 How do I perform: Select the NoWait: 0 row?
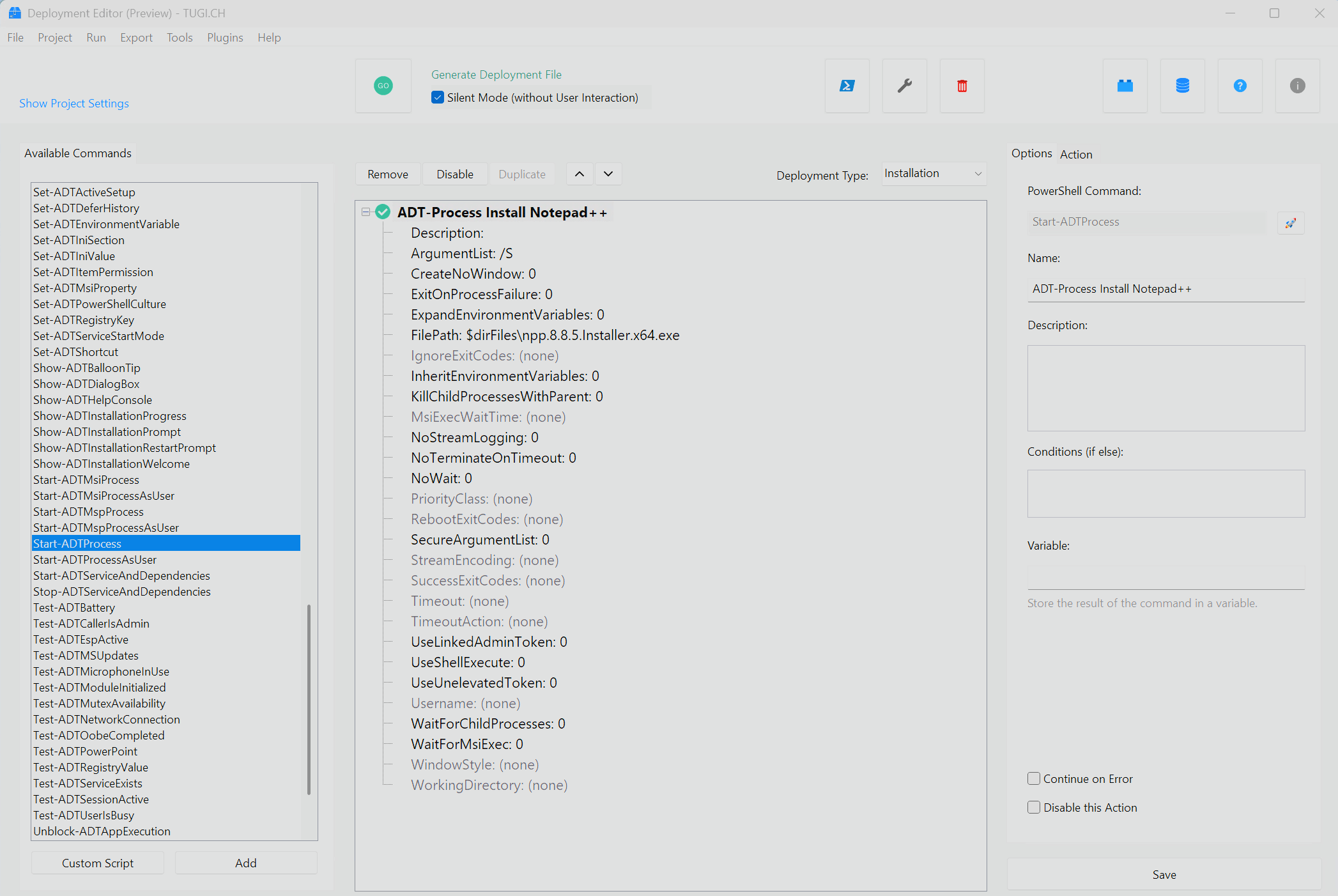pyautogui.click(x=442, y=478)
